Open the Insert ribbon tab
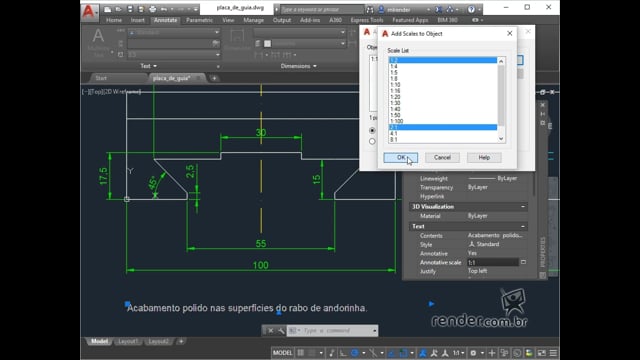This screenshot has width=640, height=360. point(138,20)
